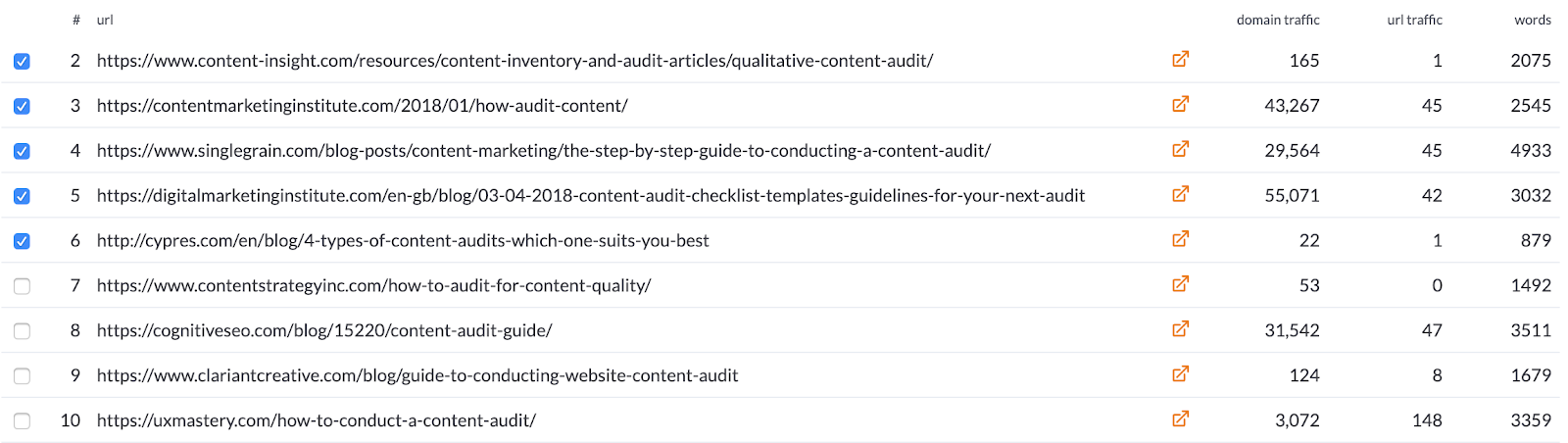
Task: Uncheck the checkbox for row 5
Action: click(22, 196)
